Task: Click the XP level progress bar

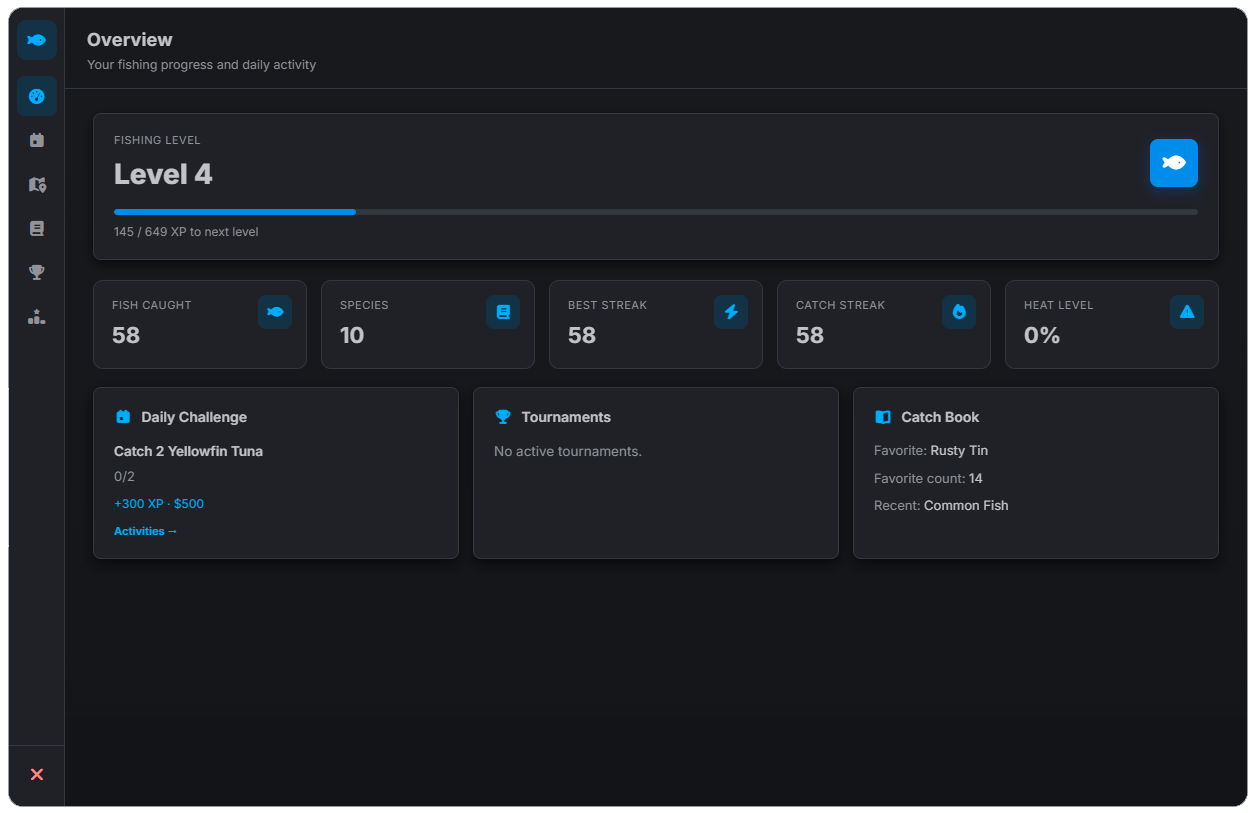Action: [656, 212]
